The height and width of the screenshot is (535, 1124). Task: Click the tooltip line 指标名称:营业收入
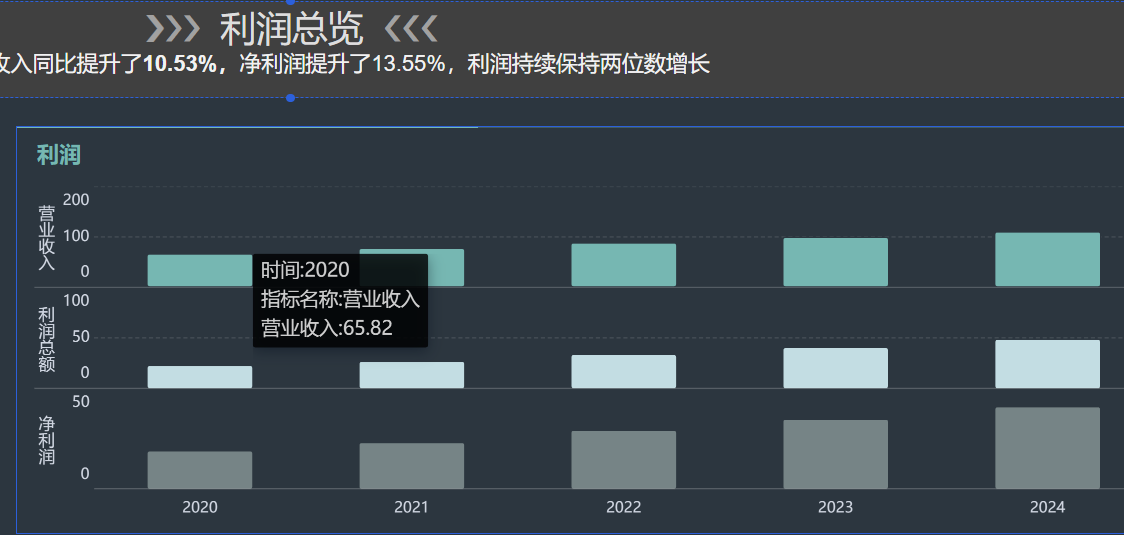coord(340,298)
